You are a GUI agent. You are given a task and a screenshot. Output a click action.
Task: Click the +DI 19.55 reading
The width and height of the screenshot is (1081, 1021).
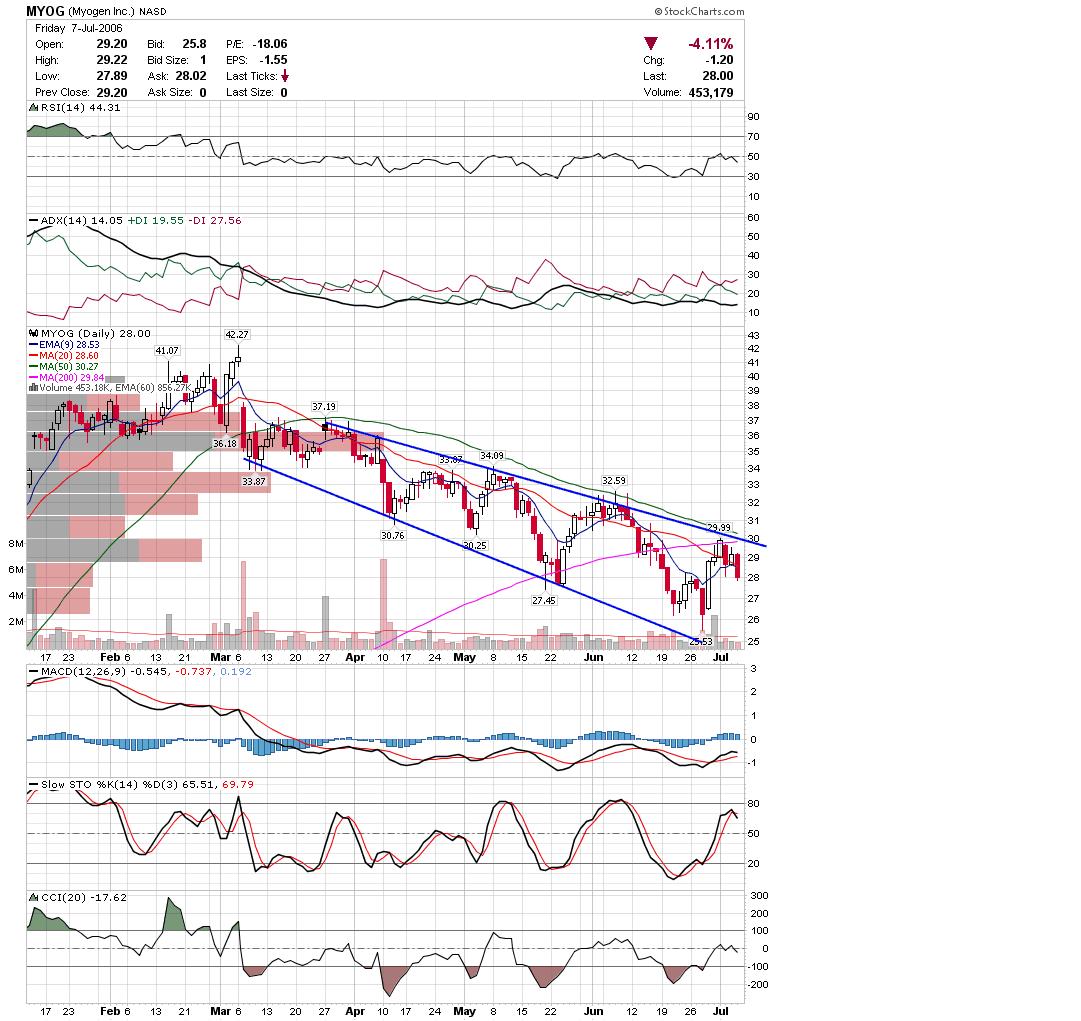pyautogui.click(x=156, y=221)
